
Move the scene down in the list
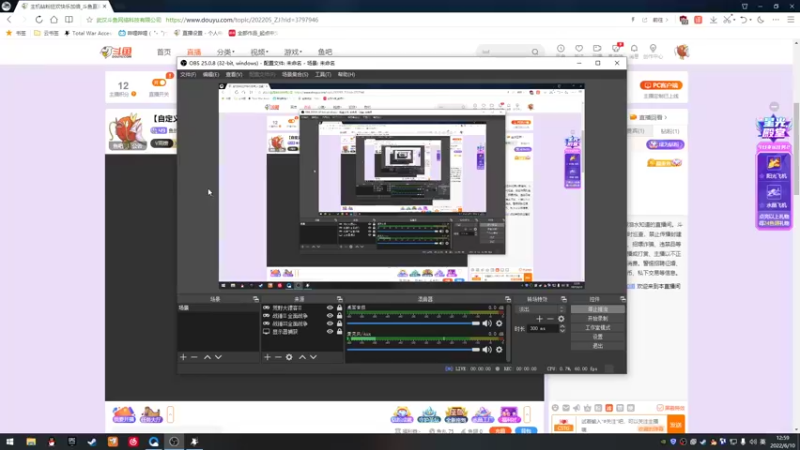coord(218,357)
